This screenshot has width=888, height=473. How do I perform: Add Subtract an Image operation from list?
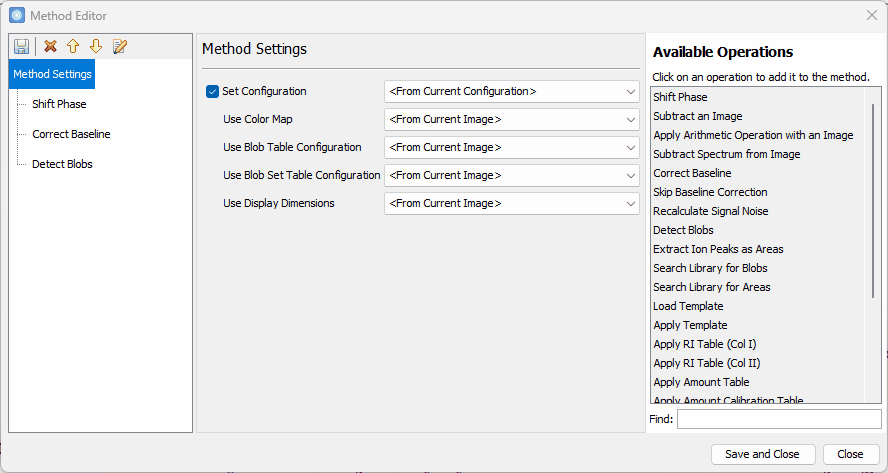coord(697,116)
